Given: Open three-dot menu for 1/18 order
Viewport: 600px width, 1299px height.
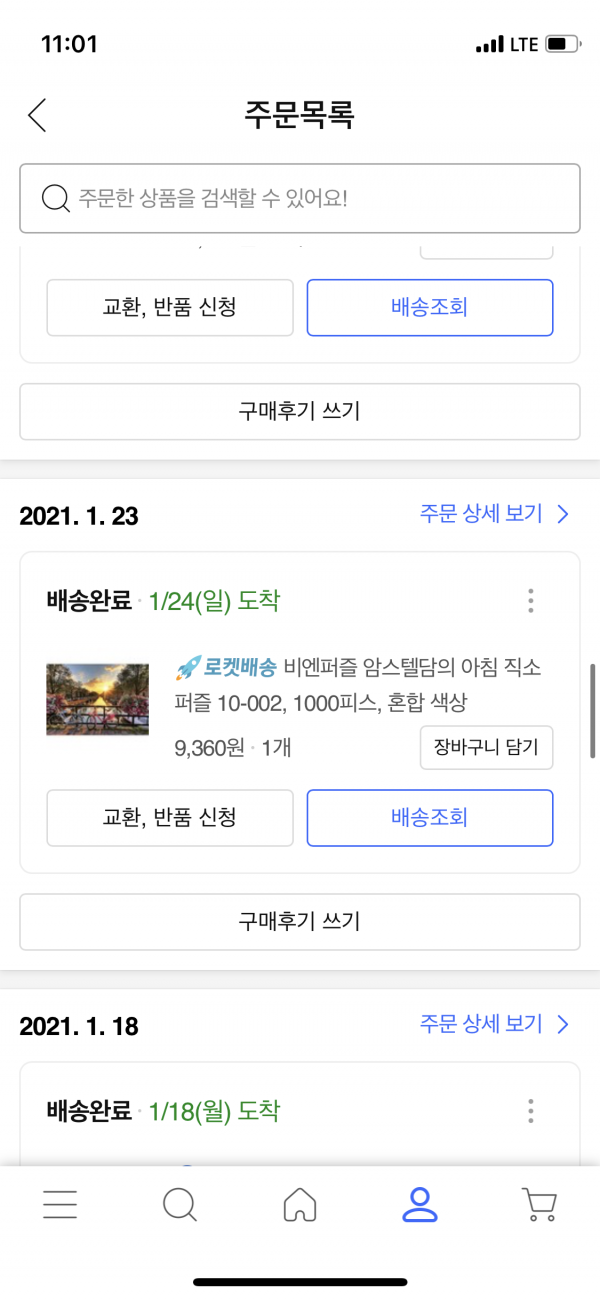Looking at the screenshot, I should point(530,1111).
